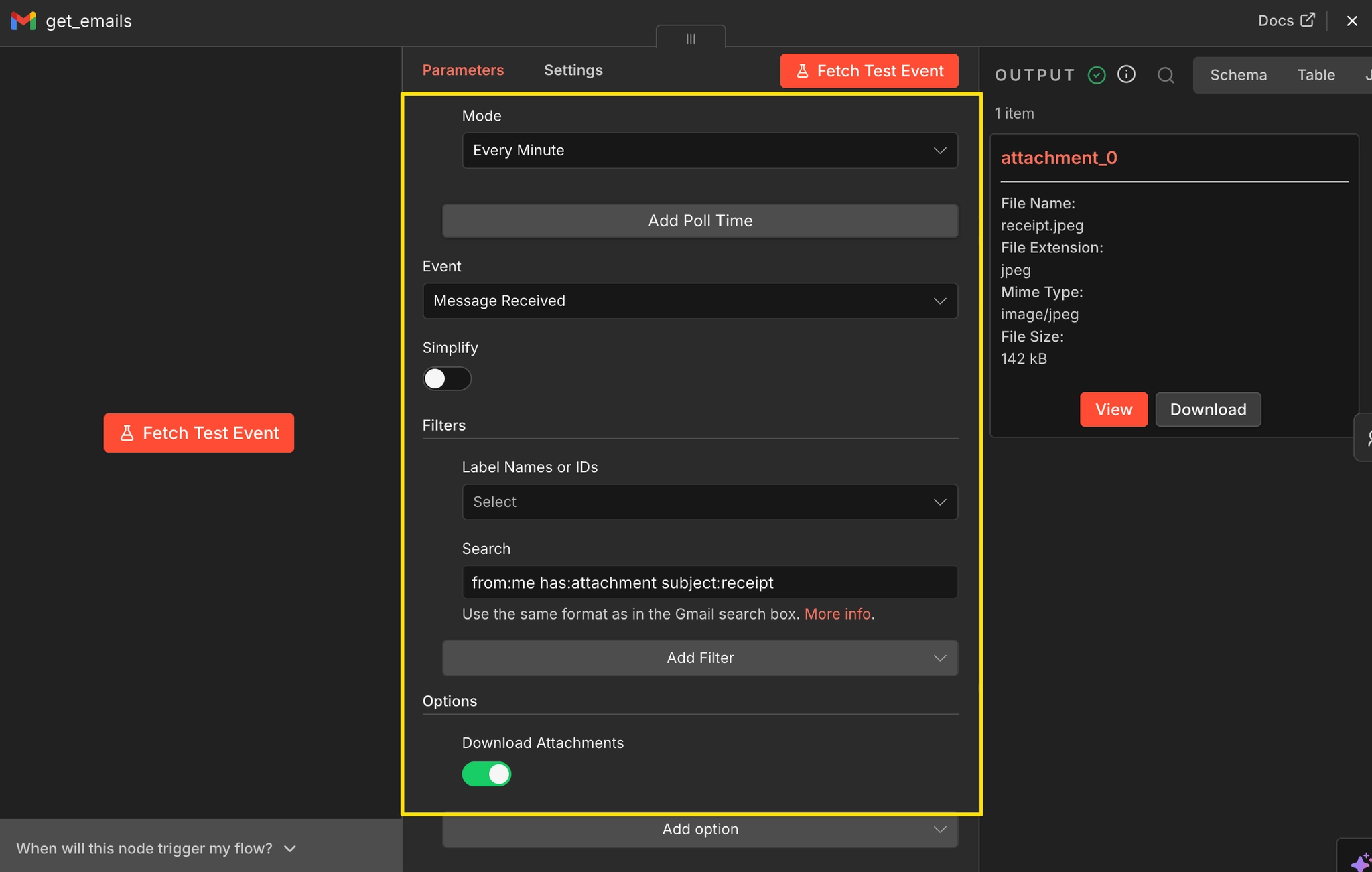Open the Mode dropdown set to Every Minute
1372x872 pixels.
(x=710, y=151)
